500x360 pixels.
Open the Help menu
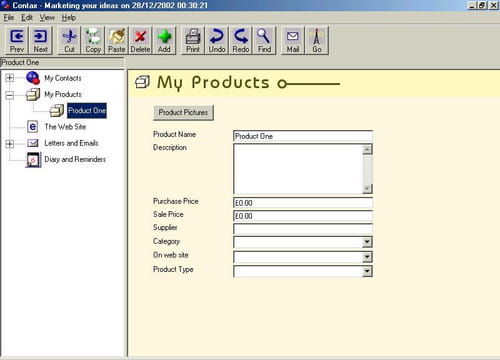click(69, 18)
